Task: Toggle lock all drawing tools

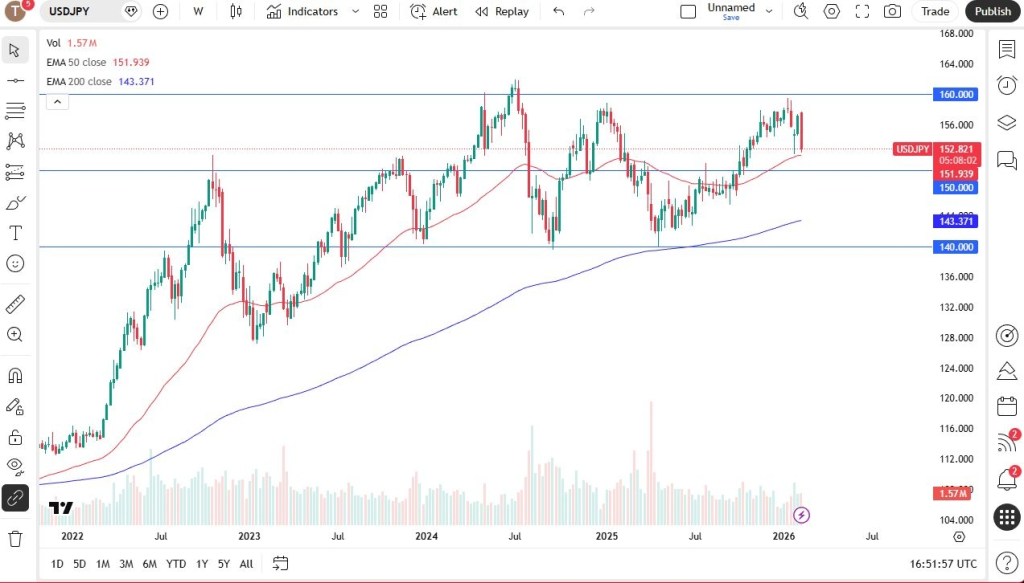Action: [15, 437]
